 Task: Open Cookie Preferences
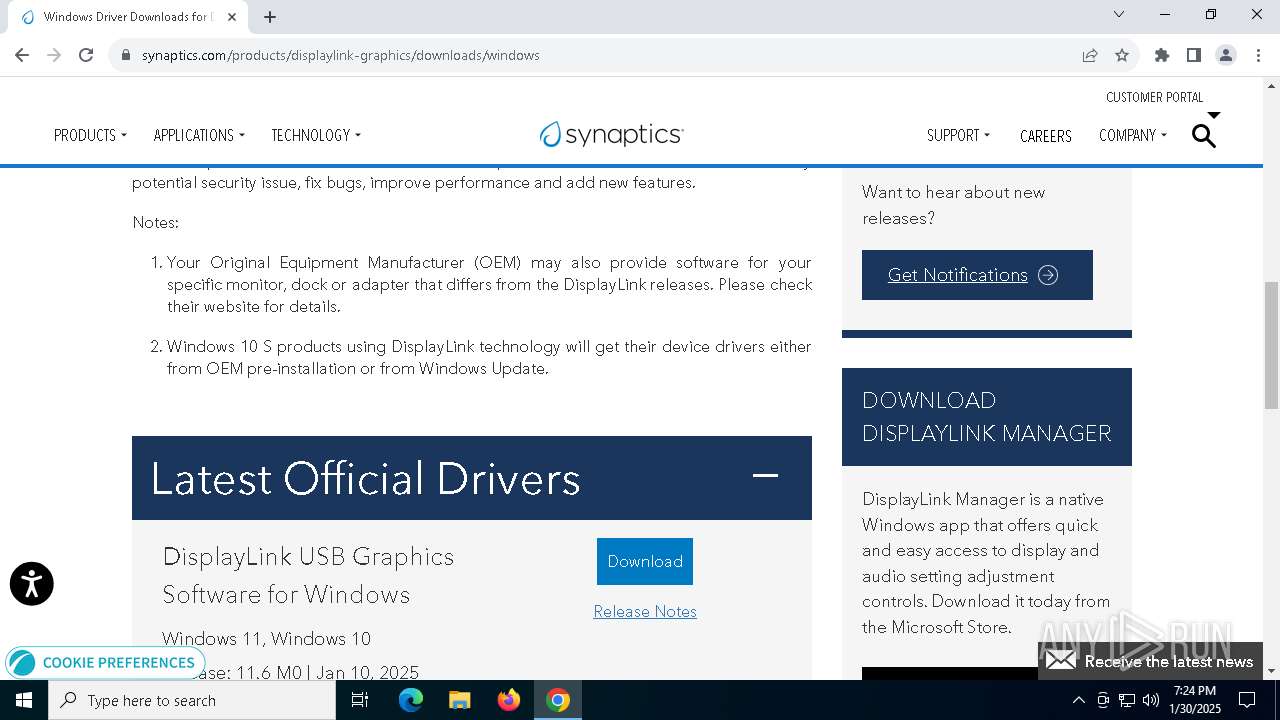tap(103, 662)
